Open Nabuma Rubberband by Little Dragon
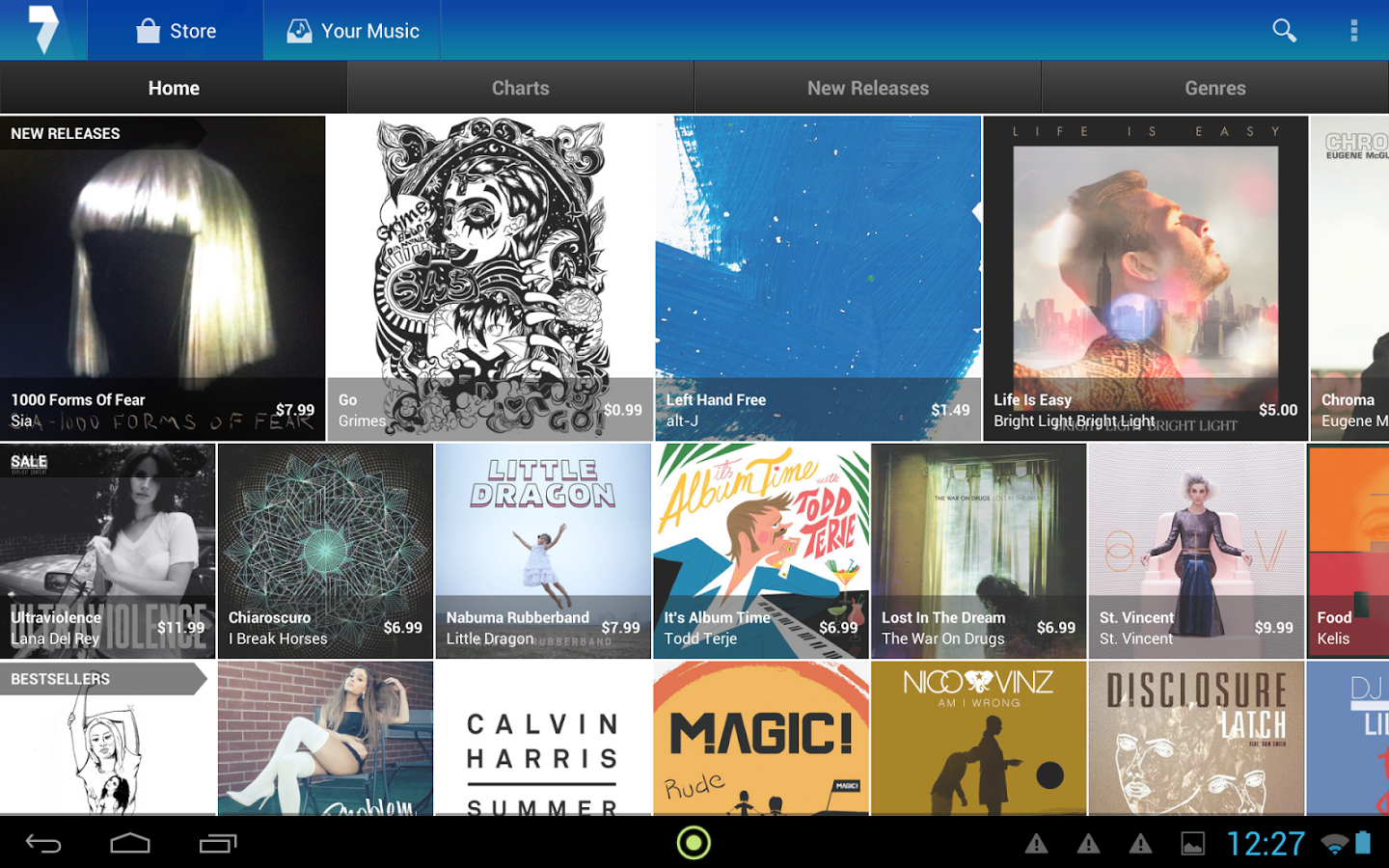The height and width of the screenshot is (868, 1389). click(543, 551)
